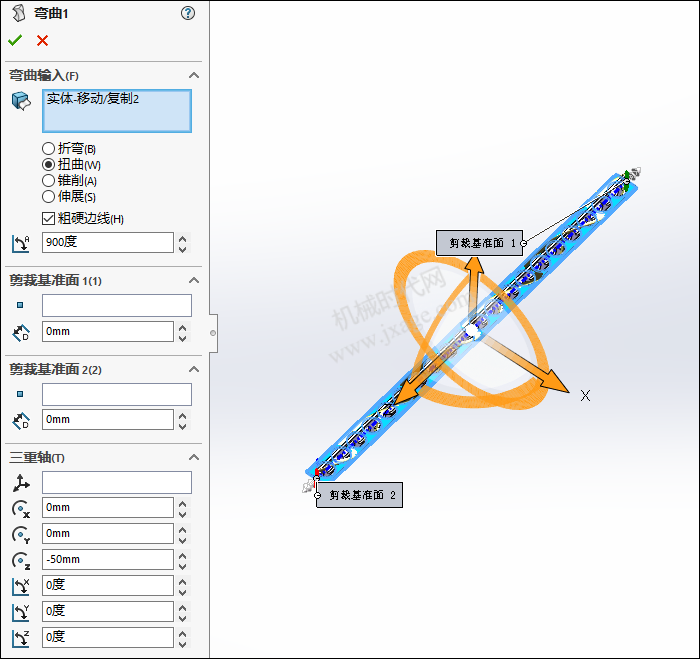The image size is (700, 659).
Task: Select the 锥削(A) tapering radio button
Action: tap(48, 180)
